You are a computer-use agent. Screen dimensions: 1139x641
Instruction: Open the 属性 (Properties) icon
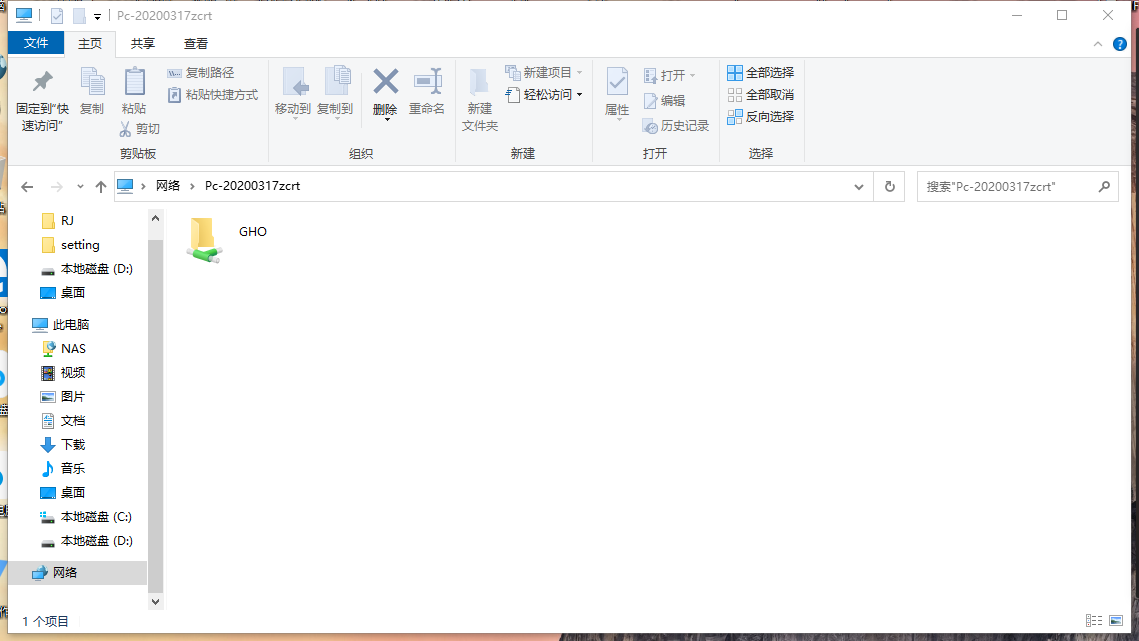coord(616,95)
